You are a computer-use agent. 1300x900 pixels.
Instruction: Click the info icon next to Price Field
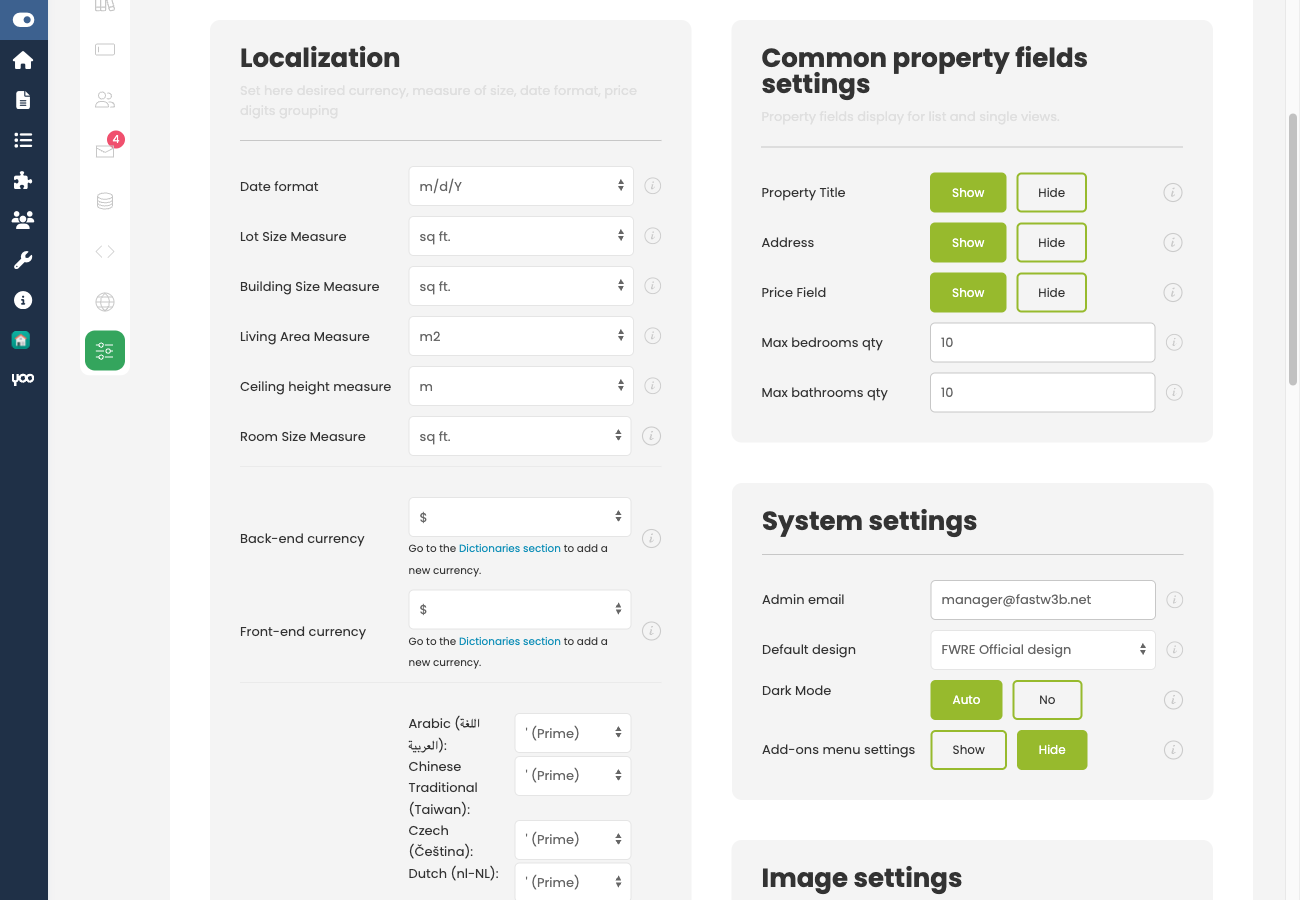pos(1172,292)
